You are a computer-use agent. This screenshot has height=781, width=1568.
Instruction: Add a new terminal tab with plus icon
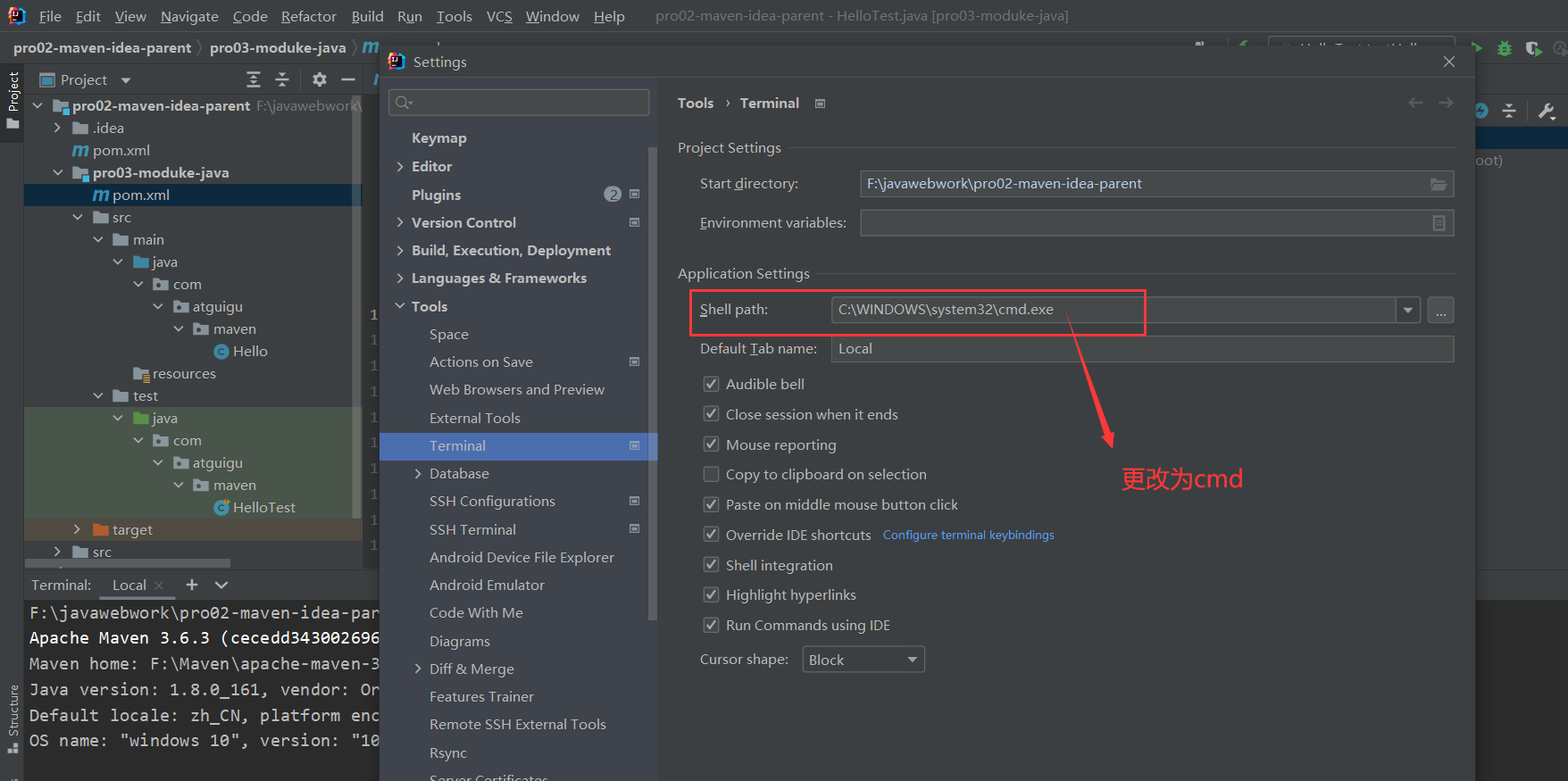click(191, 585)
